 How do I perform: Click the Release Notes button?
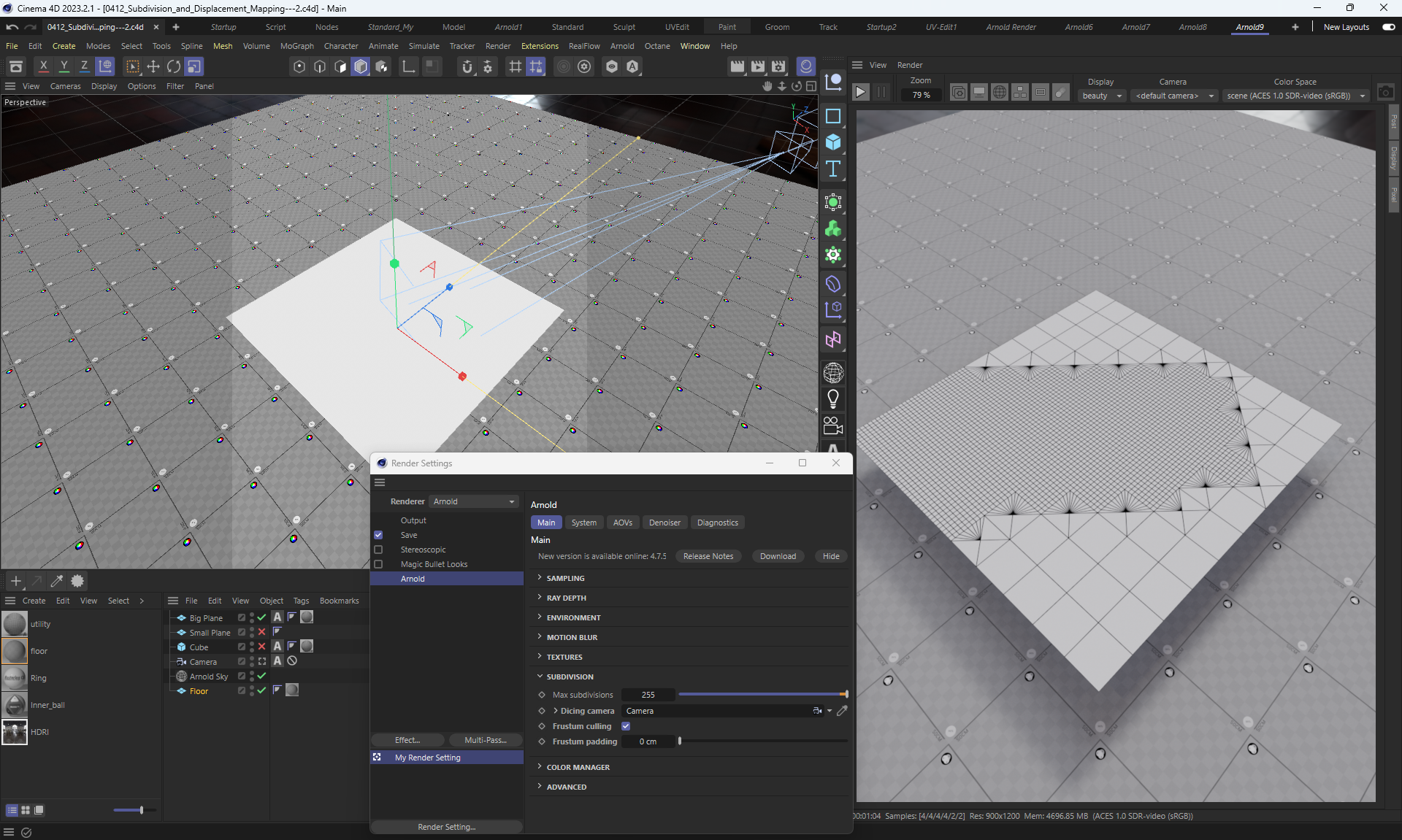pos(708,556)
